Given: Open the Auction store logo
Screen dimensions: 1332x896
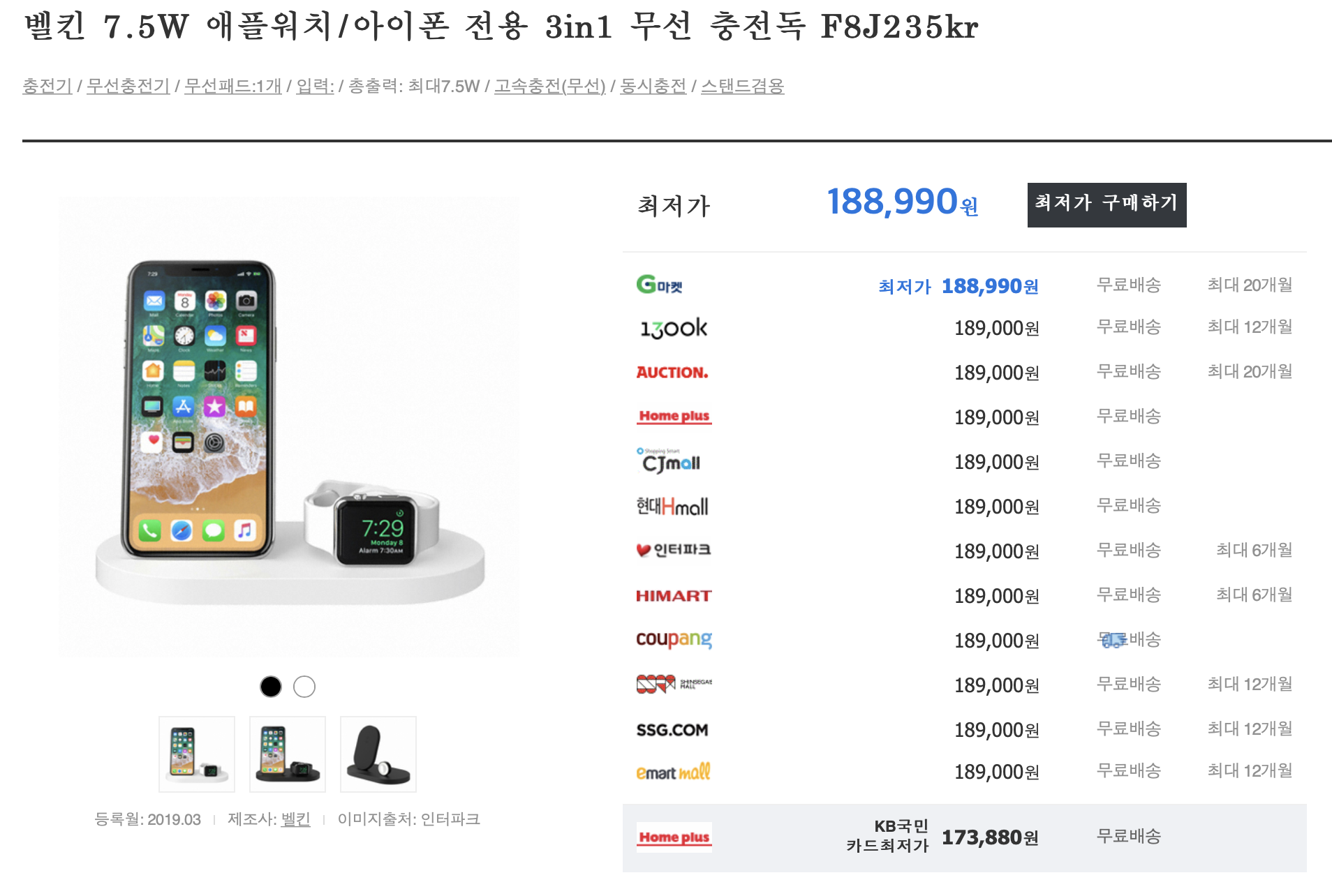Looking at the screenshot, I should coord(672,372).
